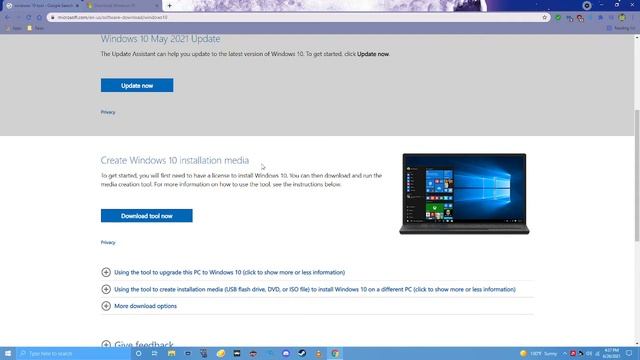The image size is (640, 360).
Task: Open File Explorer from the taskbar
Action: click(x=171, y=353)
